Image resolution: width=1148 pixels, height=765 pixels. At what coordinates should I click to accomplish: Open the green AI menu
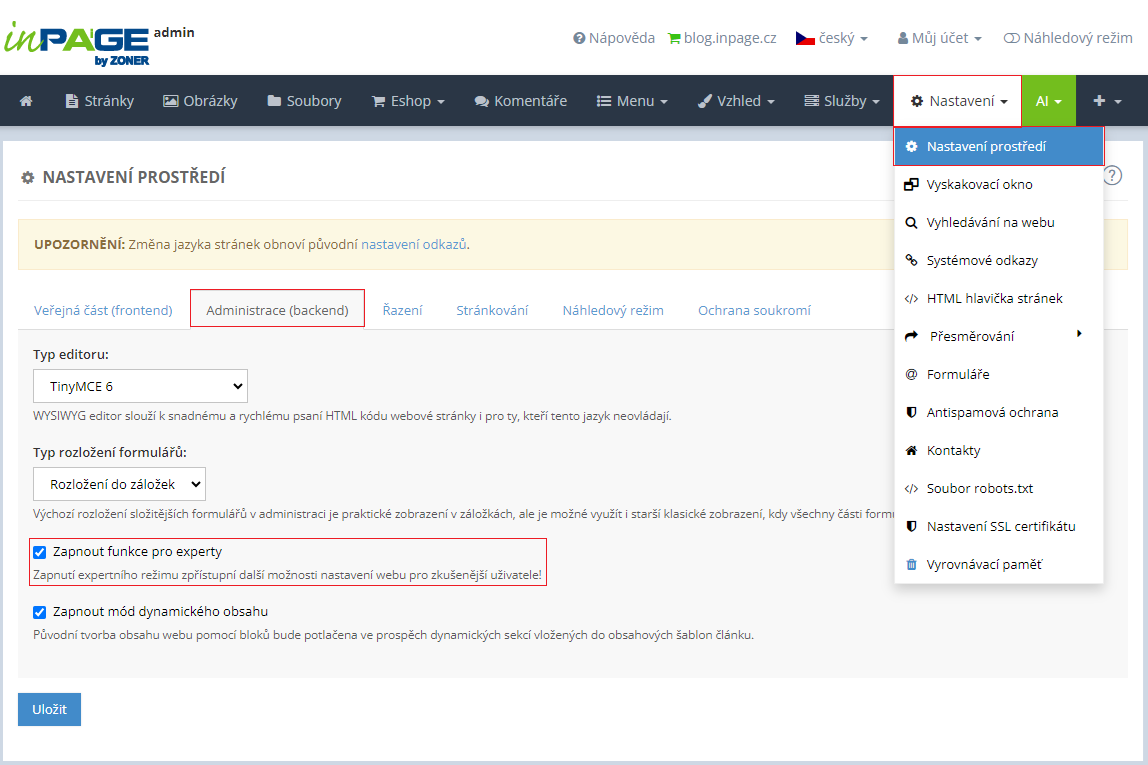pyautogui.click(x=1048, y=101)
